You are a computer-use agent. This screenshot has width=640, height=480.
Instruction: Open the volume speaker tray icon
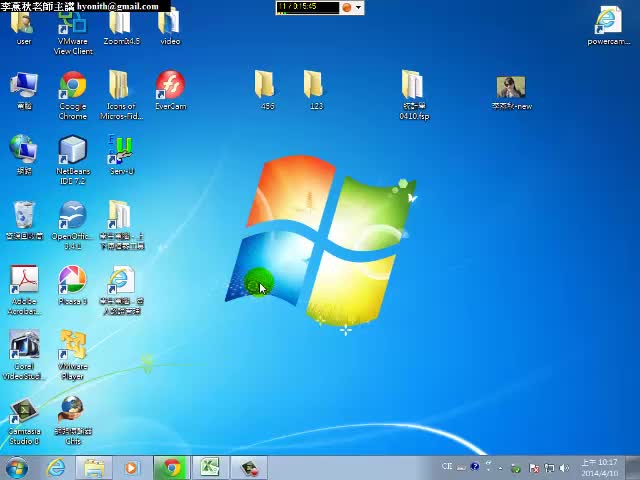[x=564, y=468]
